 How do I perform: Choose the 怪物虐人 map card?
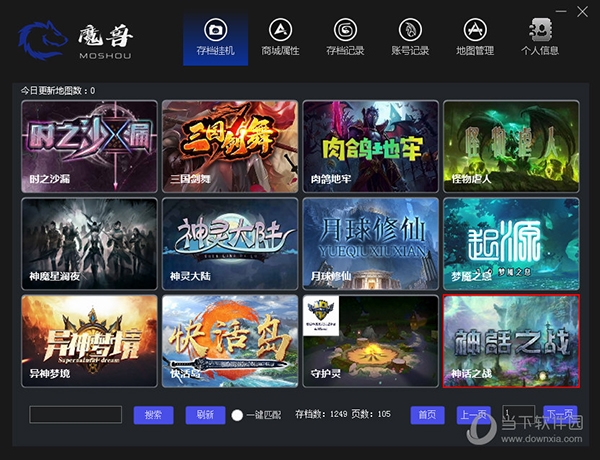point(511,147)
